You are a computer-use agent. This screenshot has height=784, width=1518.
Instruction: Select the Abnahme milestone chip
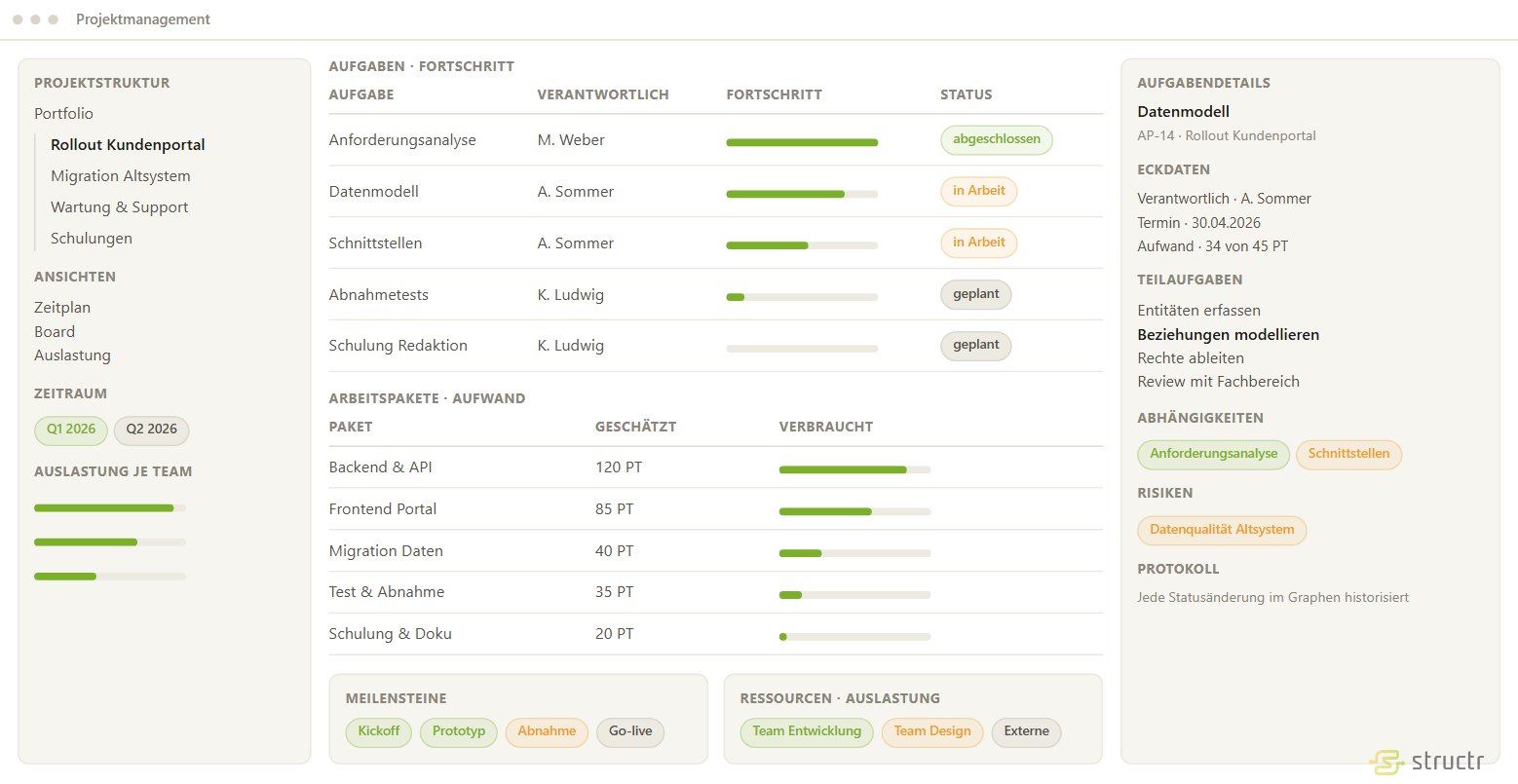[547, 732]
